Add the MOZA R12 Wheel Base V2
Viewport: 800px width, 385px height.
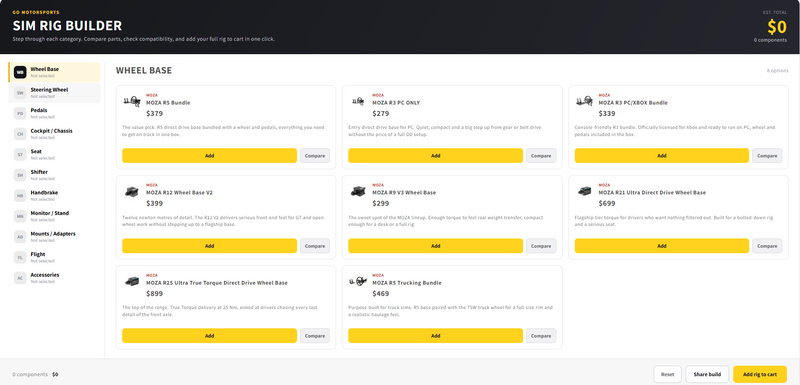click(210, 246)
